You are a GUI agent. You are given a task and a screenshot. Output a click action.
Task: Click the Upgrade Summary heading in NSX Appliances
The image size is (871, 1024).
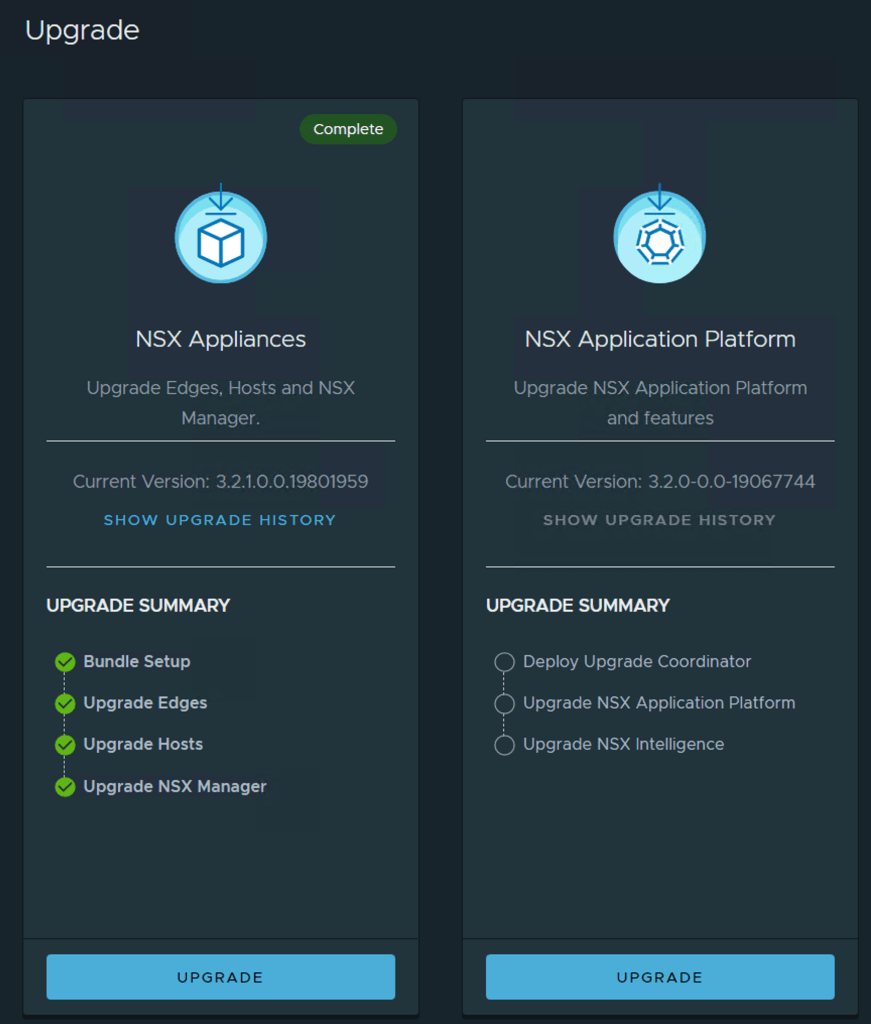coord(138,605)
